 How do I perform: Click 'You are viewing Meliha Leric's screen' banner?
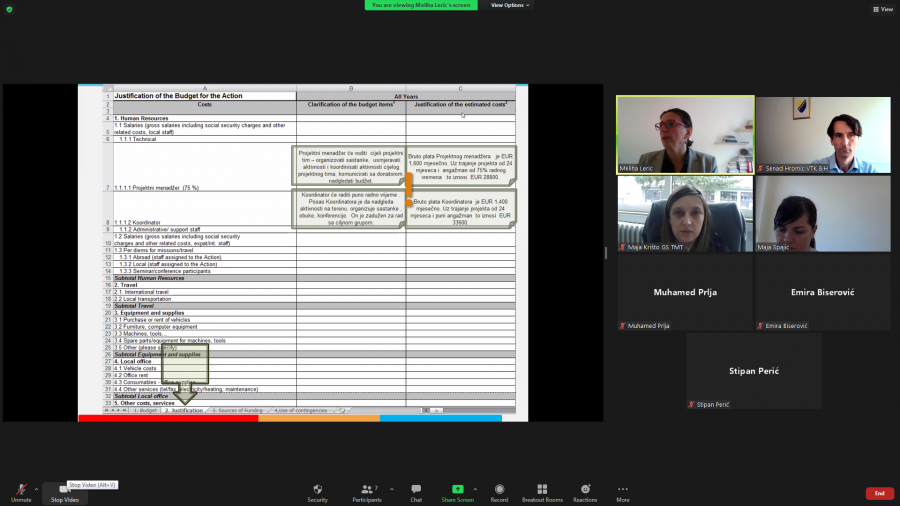click(421, 5)
